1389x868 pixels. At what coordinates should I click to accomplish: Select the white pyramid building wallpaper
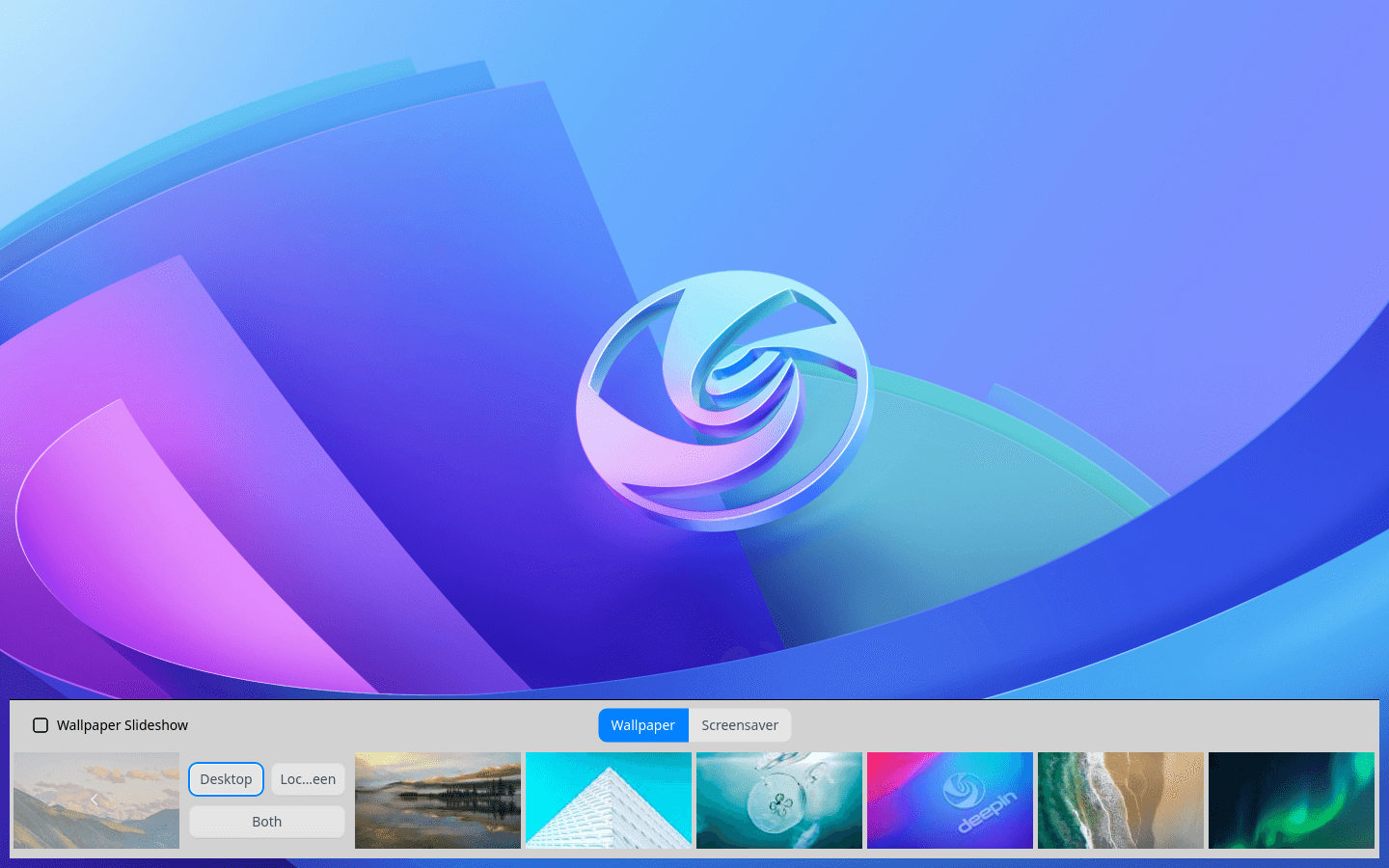coord(609,800)
